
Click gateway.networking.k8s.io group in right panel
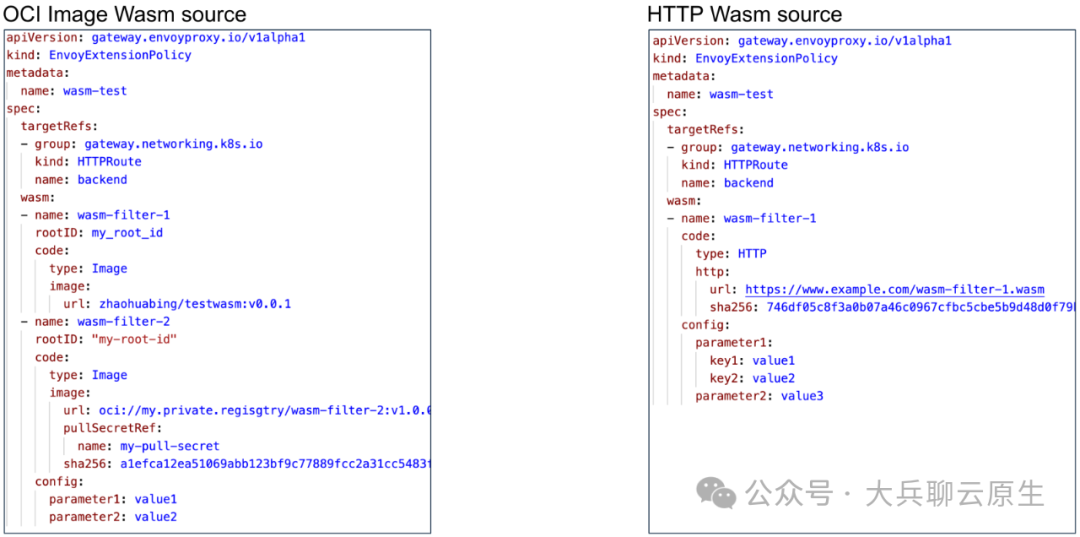[820, 147]
